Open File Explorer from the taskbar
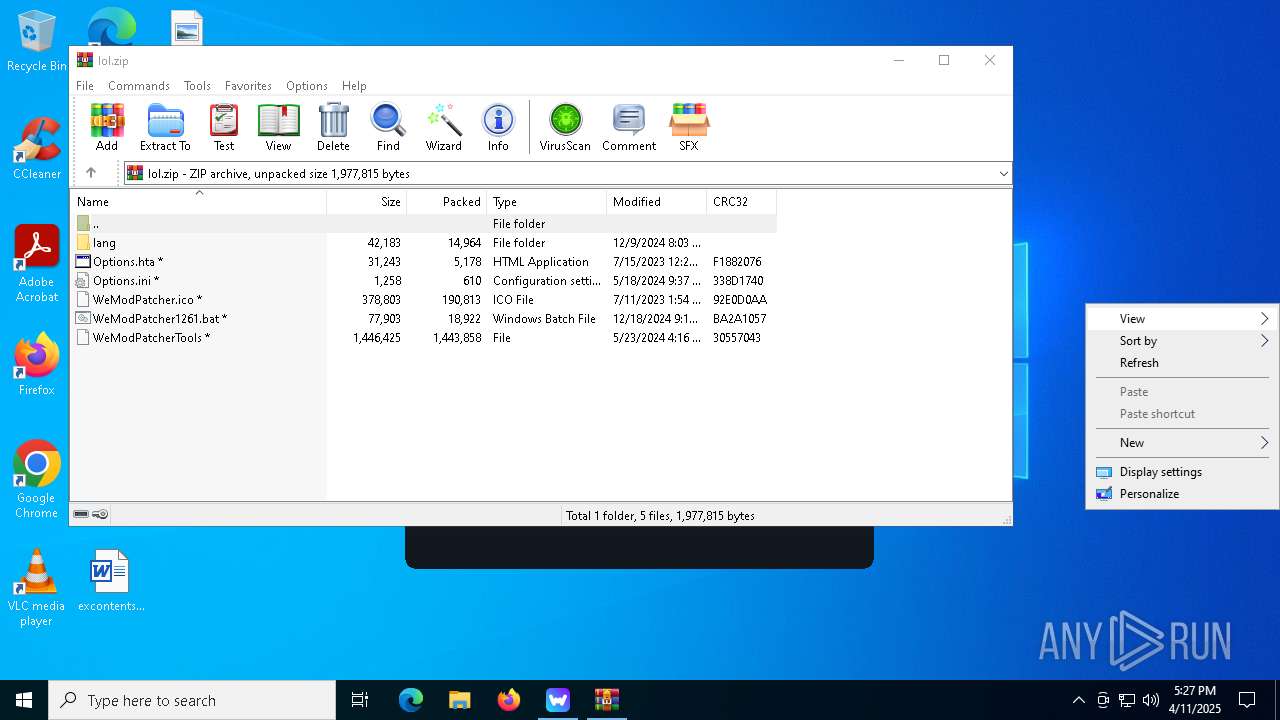The image size is (1280, 720). pyautogui.click(x=460, y=700)
